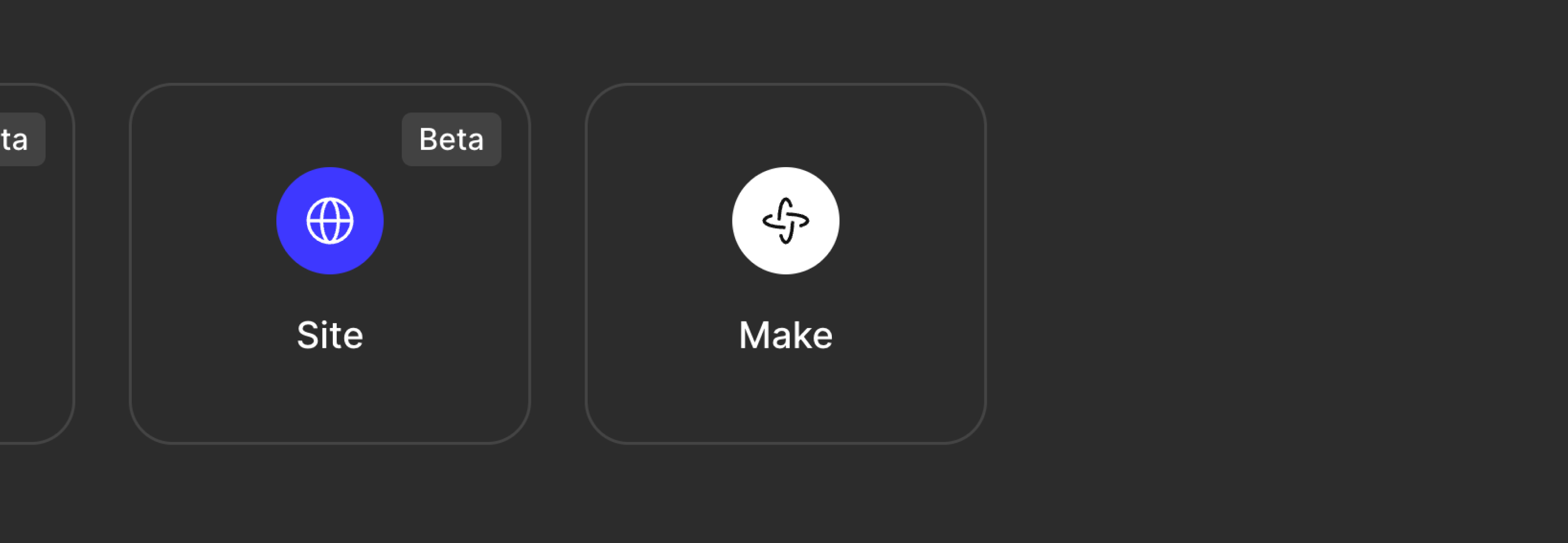
Task: Click the white Make pinwheel icon
Action: 785,220
